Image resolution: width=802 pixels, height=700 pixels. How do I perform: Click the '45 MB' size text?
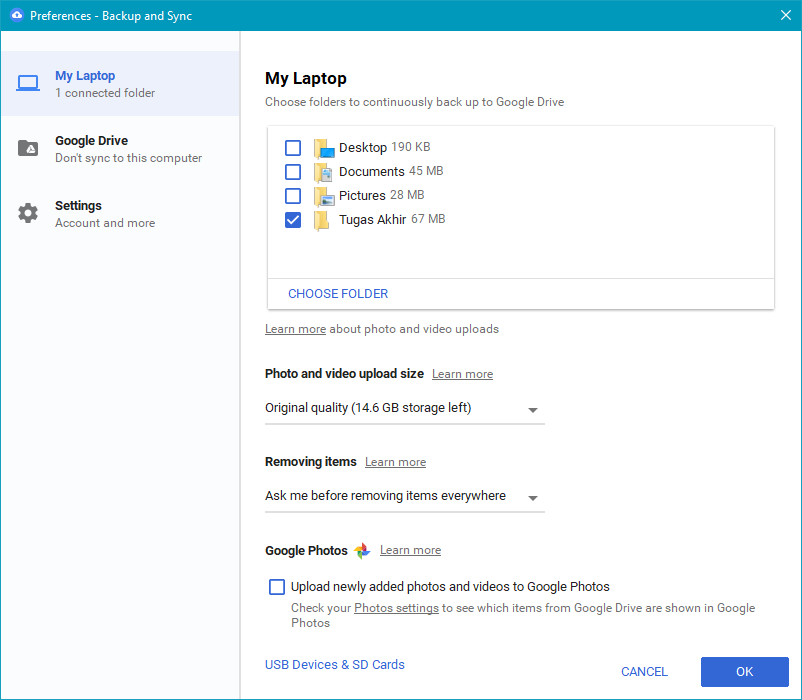tap(426, 171)
